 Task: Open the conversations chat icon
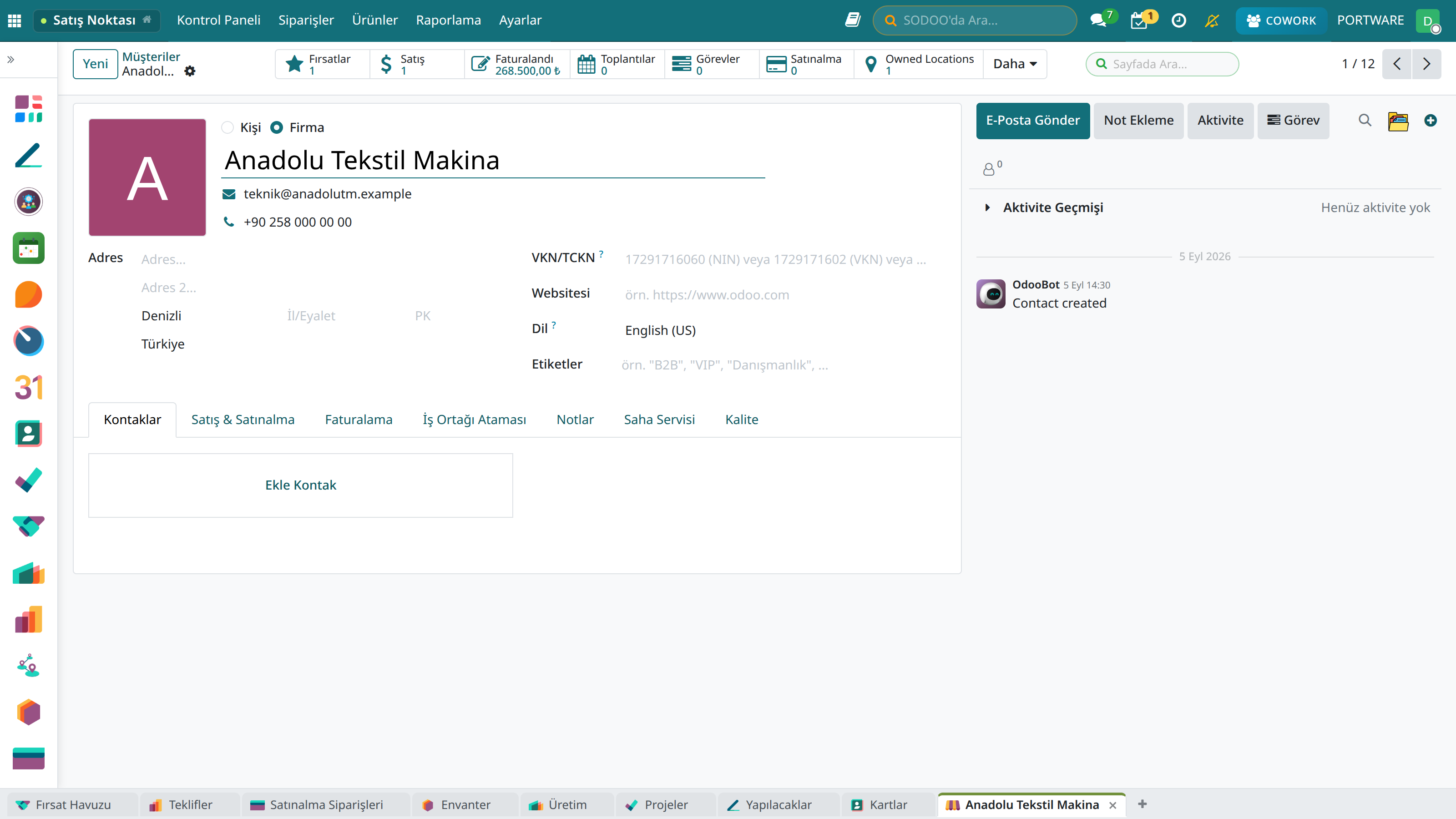(1098, 20)
